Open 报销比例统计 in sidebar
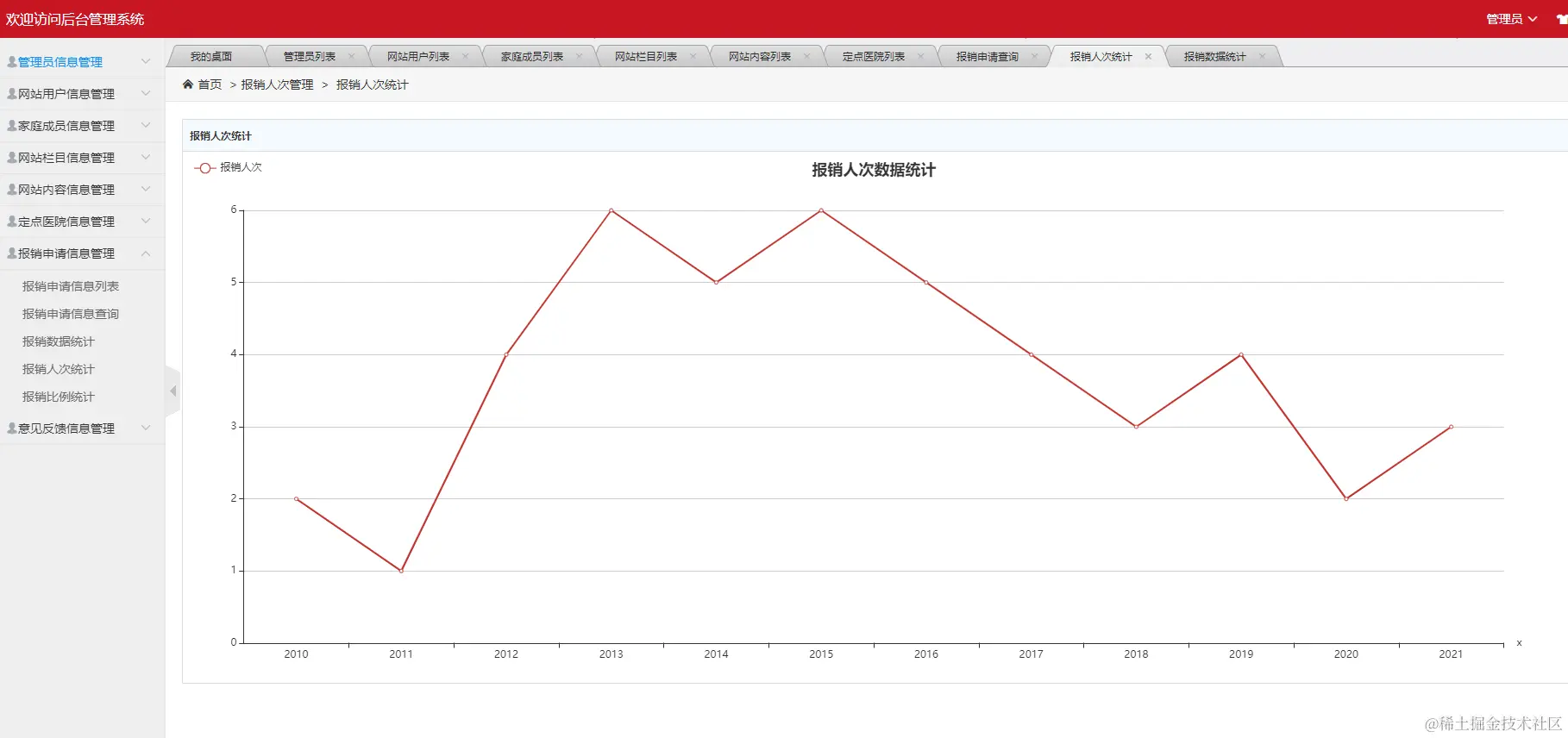 click(59, 397)
